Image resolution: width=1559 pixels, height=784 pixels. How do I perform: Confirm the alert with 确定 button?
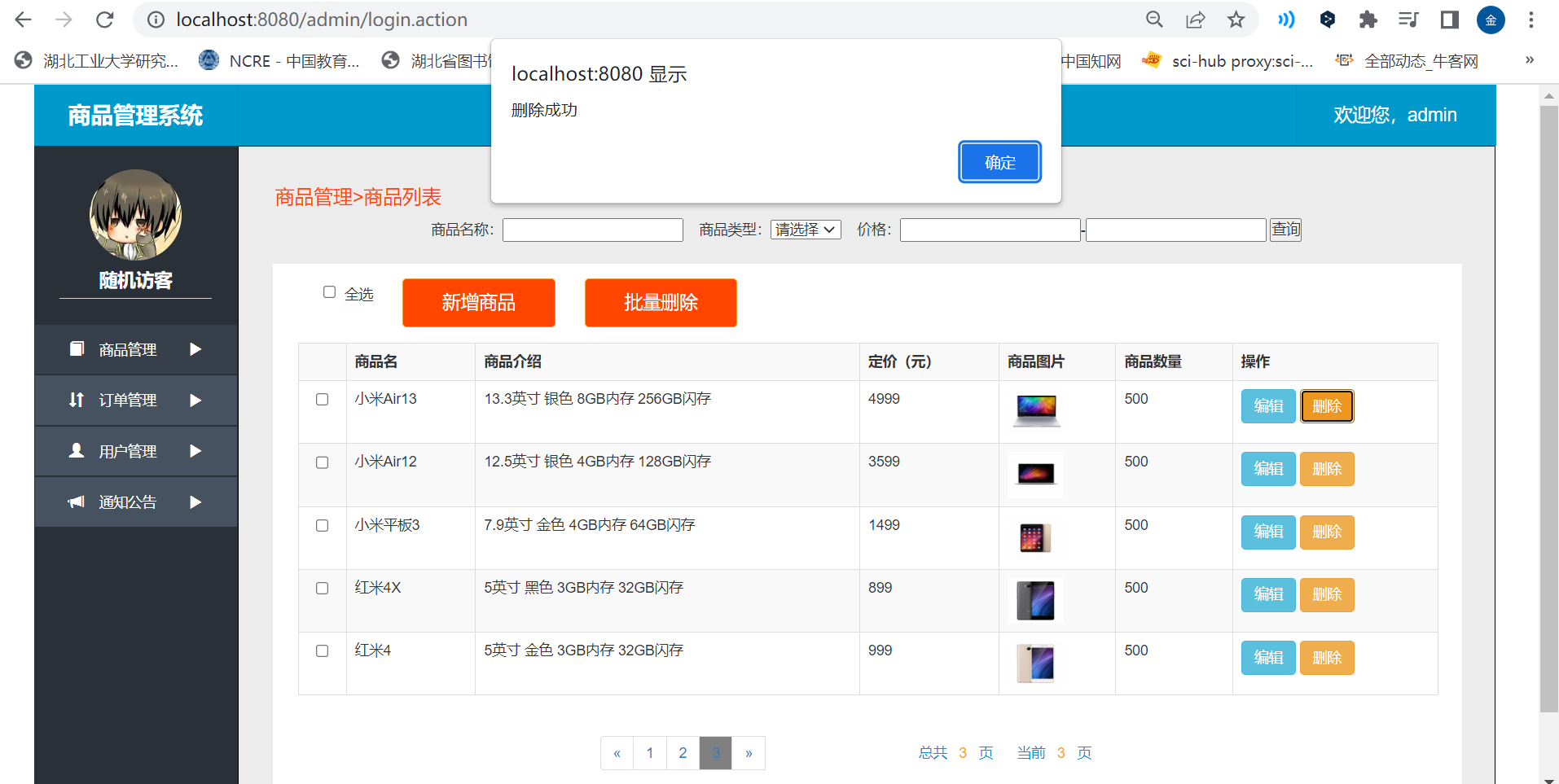click(x=999, y=162)
